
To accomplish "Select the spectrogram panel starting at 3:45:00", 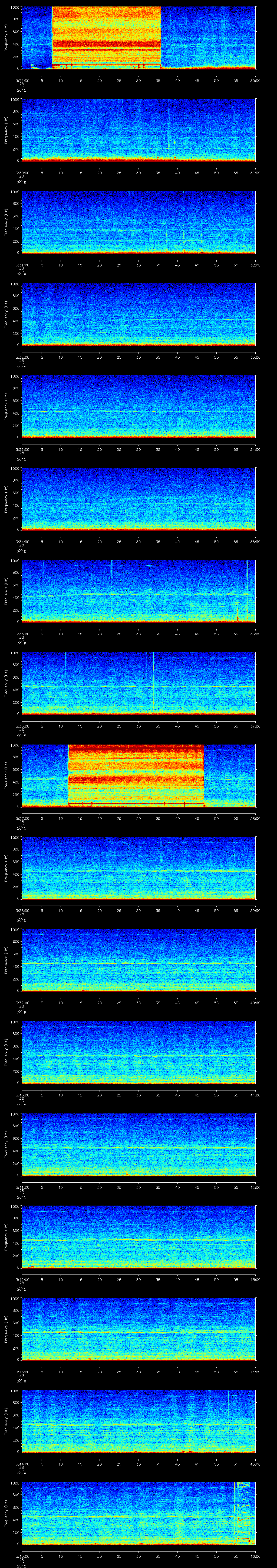I will (x=139, y=1513).
